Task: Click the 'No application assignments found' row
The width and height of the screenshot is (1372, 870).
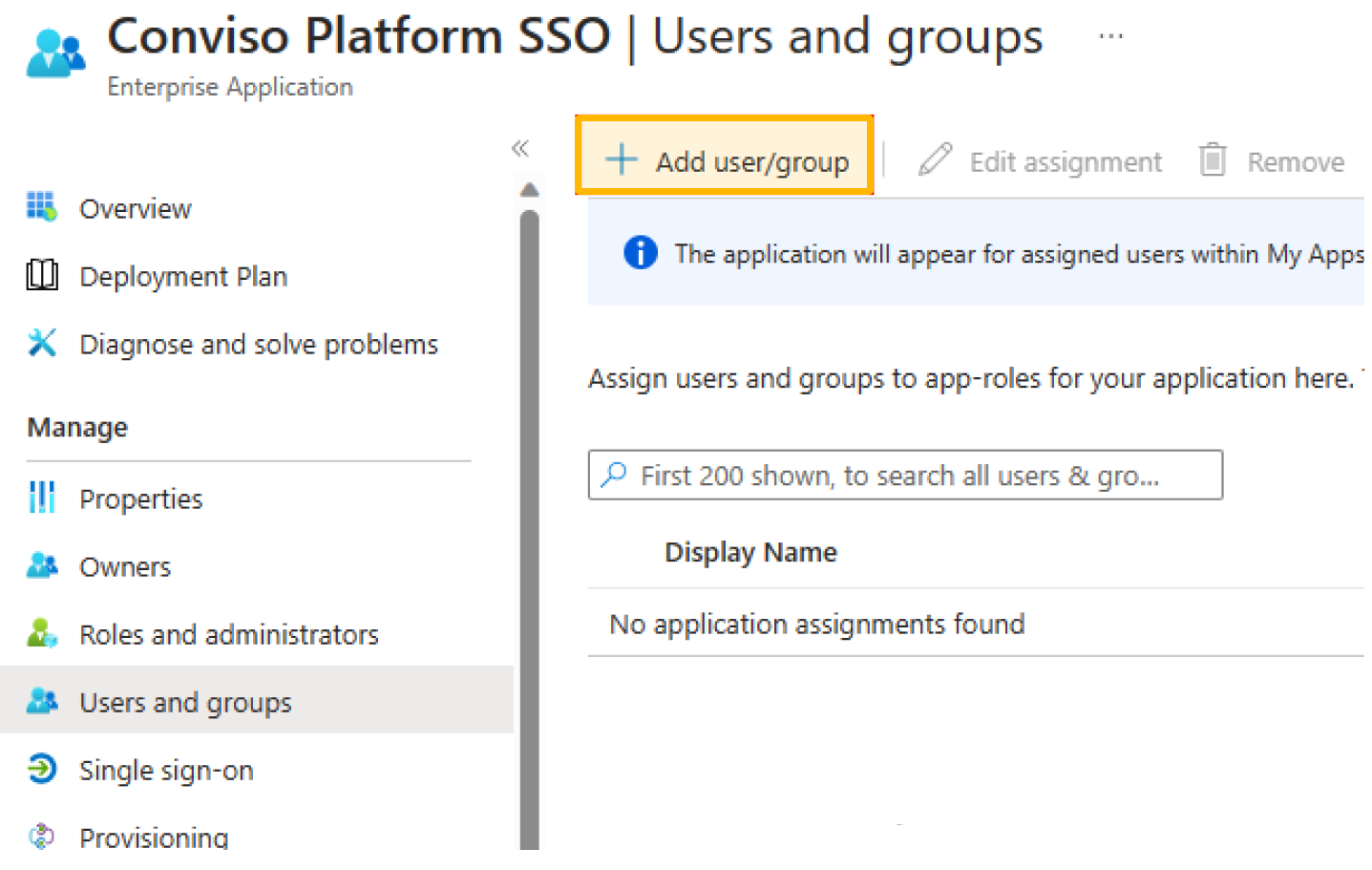Action: (x=976, y=624)
